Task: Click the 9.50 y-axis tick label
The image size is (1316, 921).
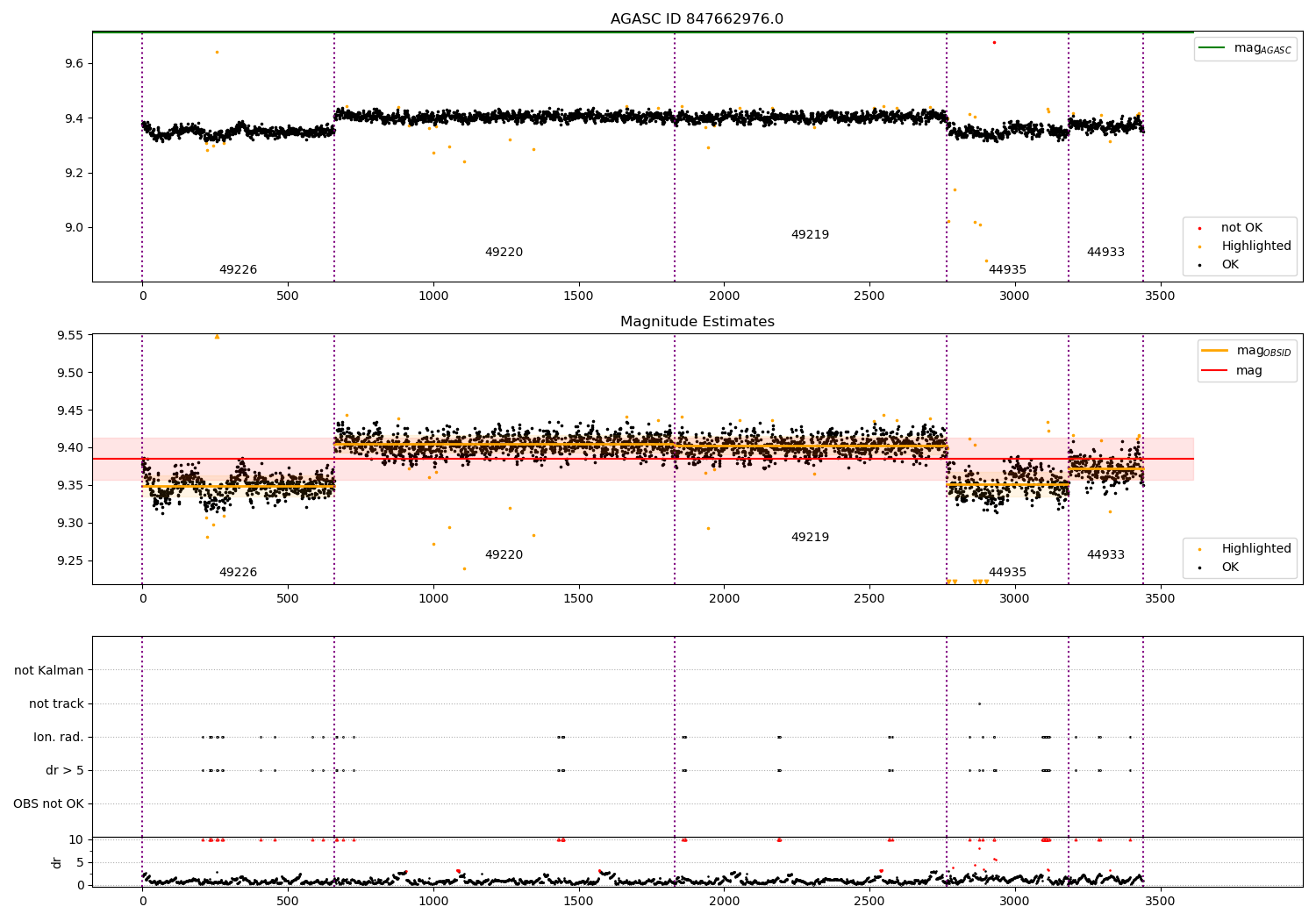Action: coord(70,374)
